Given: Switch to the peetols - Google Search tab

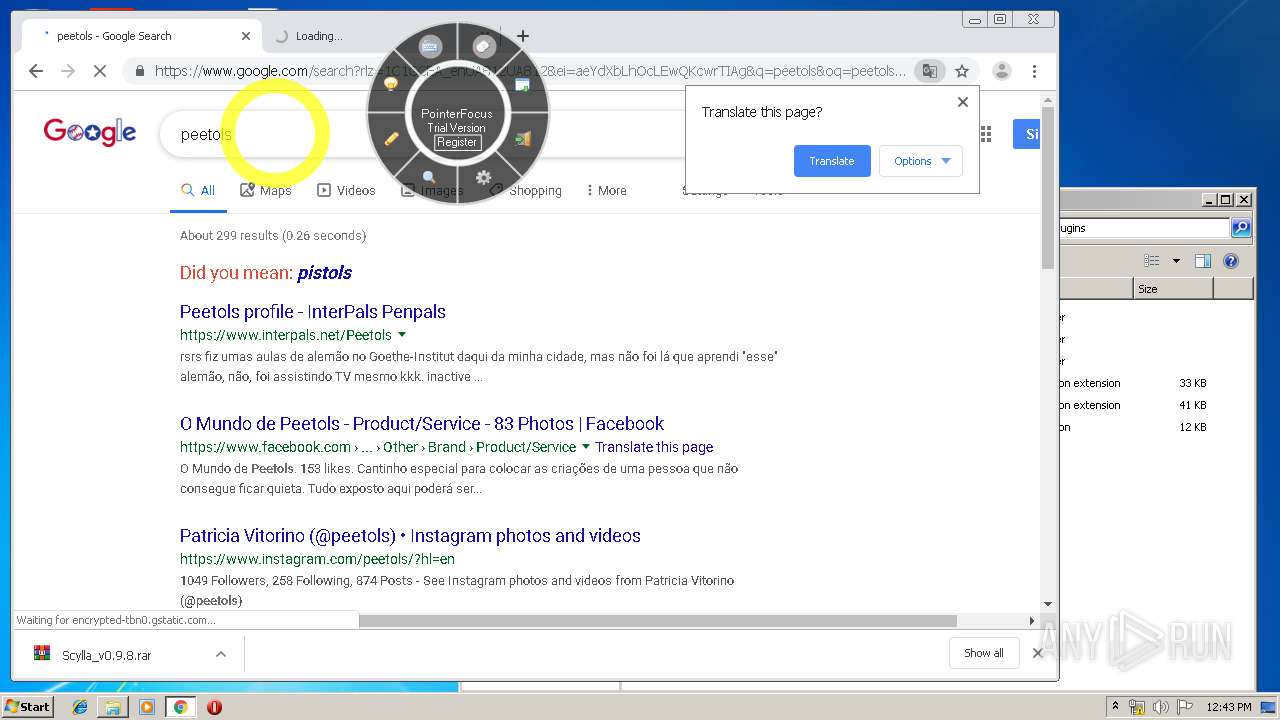Looking at the screenshot, I should pyautogui.click(x=140, y=36).
